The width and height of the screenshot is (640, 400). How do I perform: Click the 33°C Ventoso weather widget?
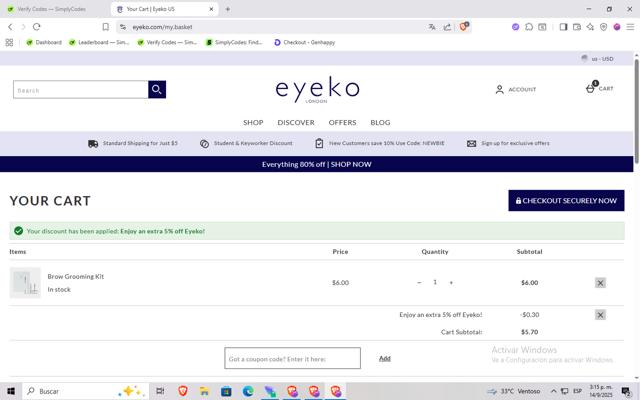point(514,391)
